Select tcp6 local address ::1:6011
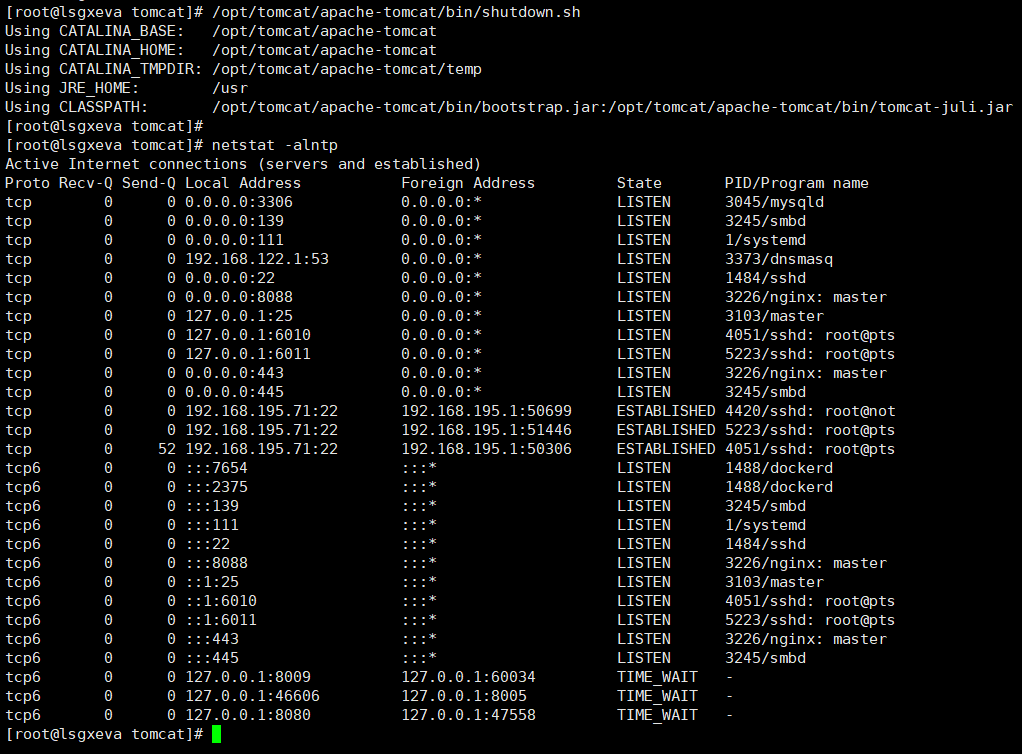Image resolution: width=1022 pixels, height=754 pixels. coord(221,618)
